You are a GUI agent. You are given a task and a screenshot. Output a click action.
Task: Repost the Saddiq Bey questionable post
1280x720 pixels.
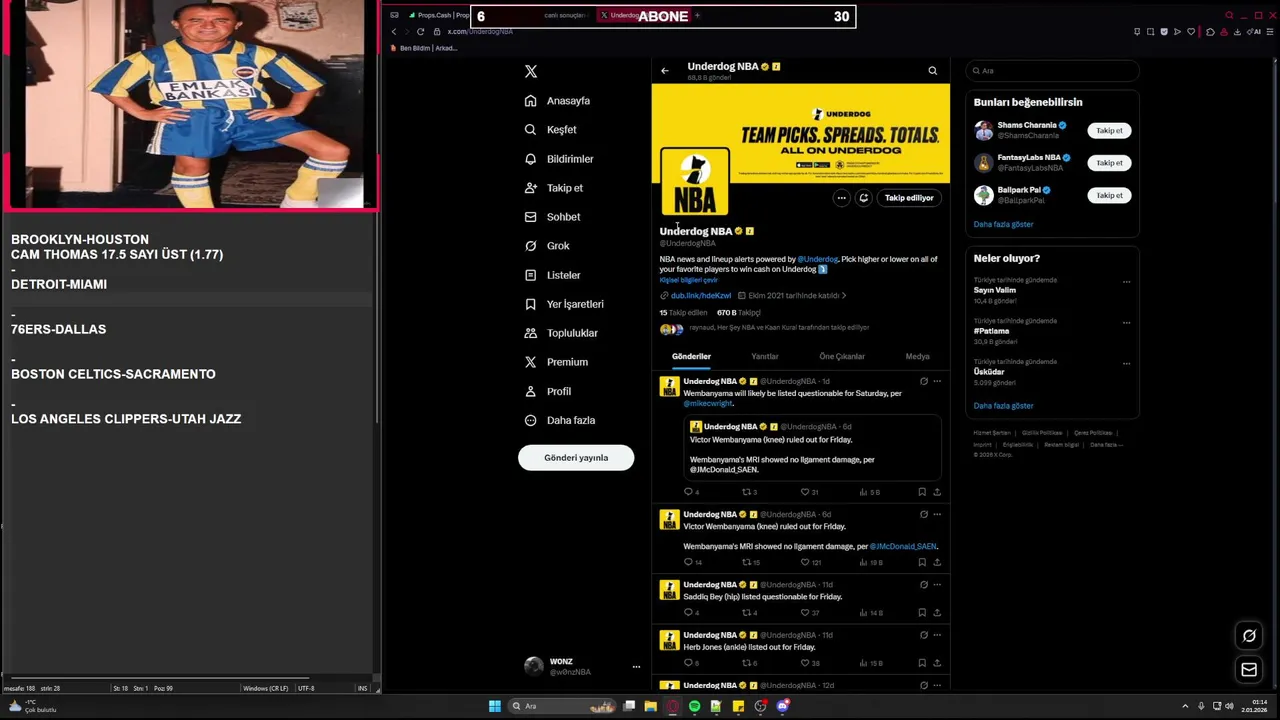(746, 613)
